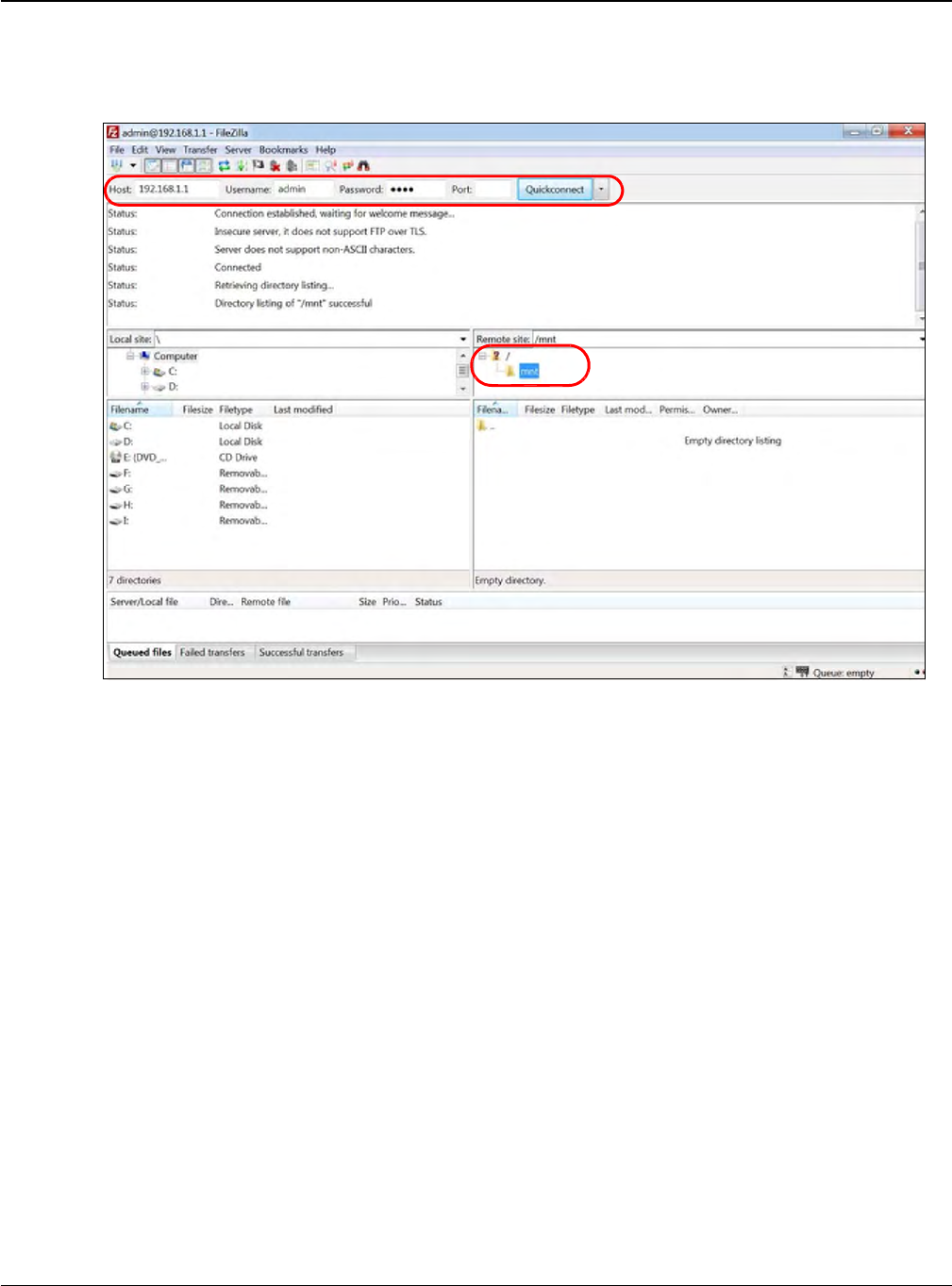Select the H: removable drive row
Screen dimensions: 952x1286
(288, 505)
